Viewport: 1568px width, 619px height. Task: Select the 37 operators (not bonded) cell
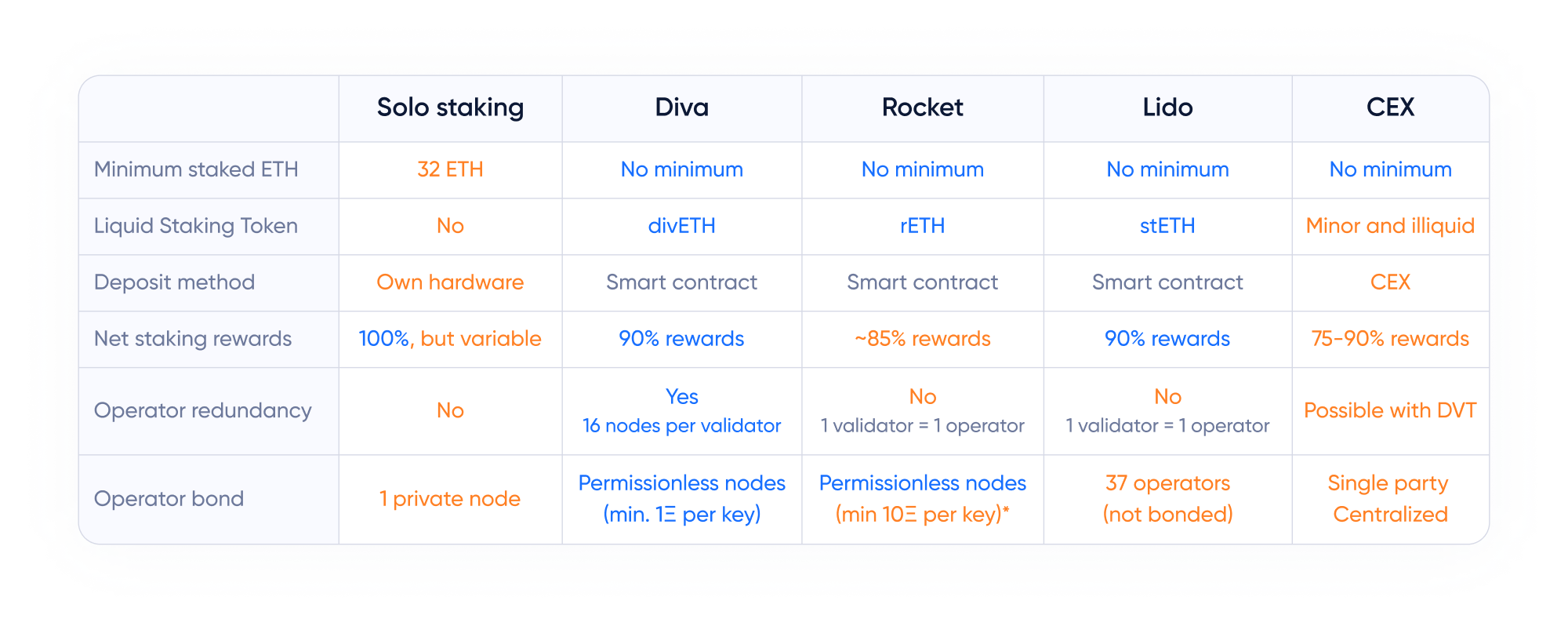pyautogui.click(x=1167, y=499)
